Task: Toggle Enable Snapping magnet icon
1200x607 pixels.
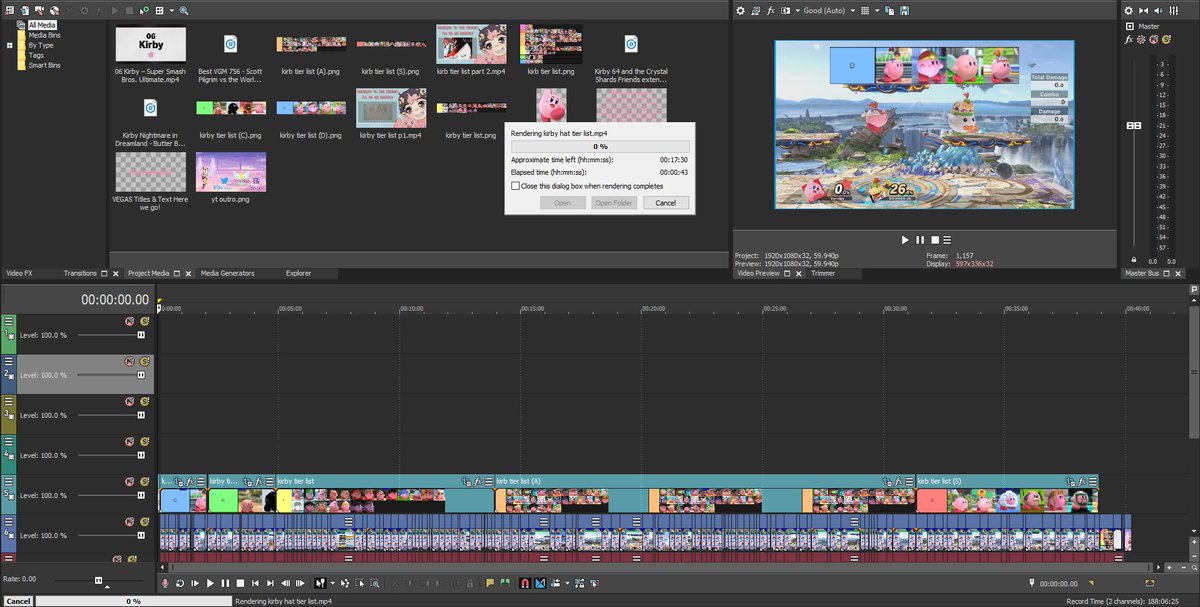Action: tap(524, 583)
